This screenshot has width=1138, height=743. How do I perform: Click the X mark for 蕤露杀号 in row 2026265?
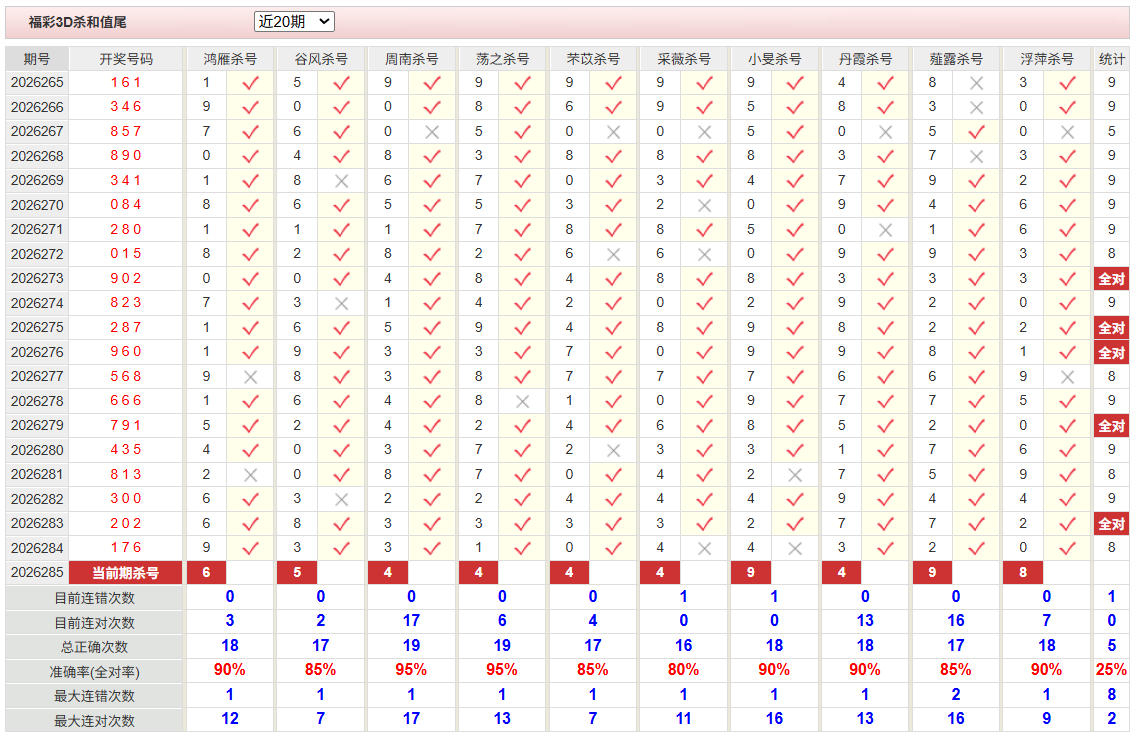tap(977, 83)
